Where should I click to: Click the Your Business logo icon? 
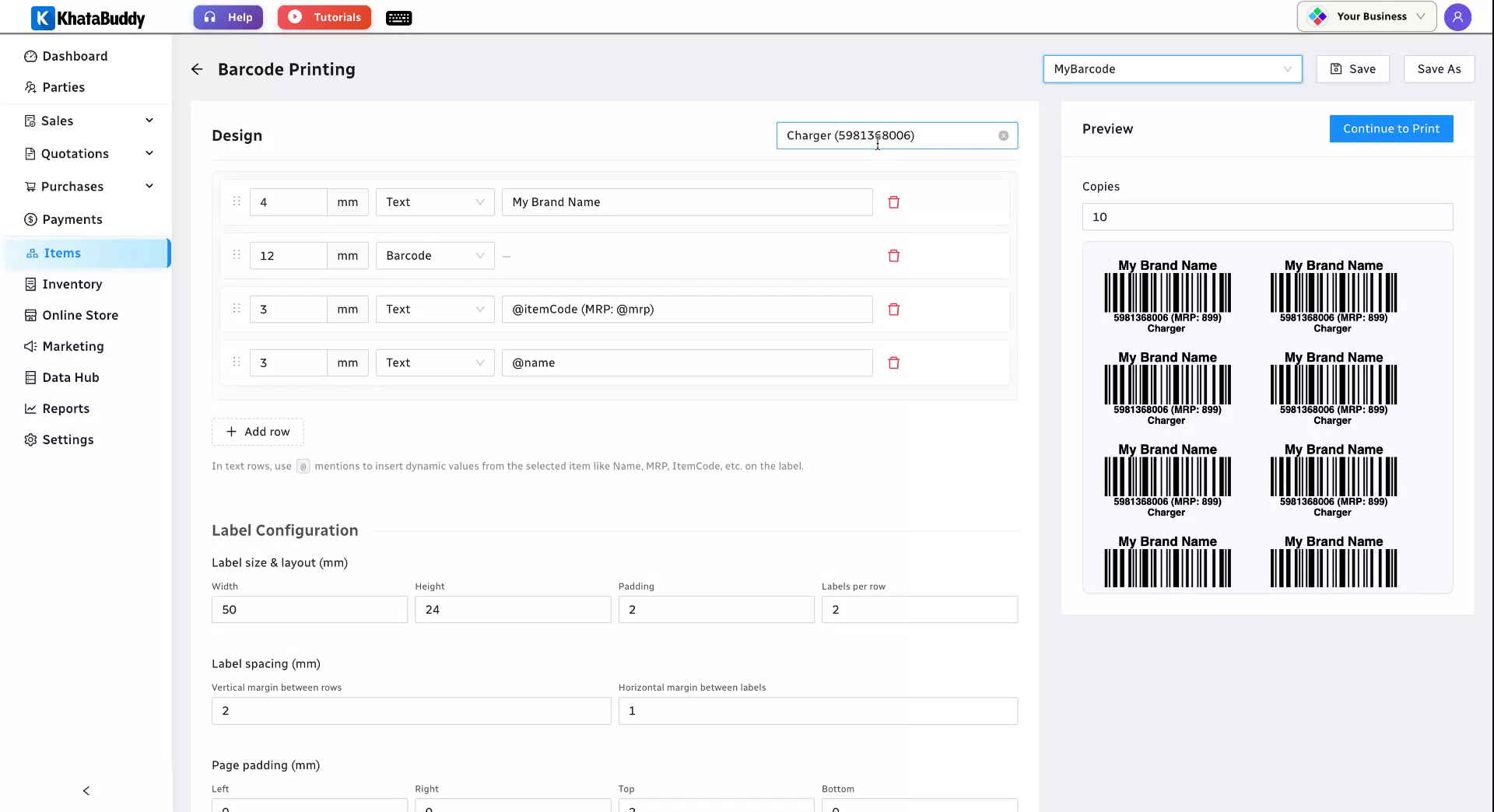pyautogui.click(x=1317, y=16)
